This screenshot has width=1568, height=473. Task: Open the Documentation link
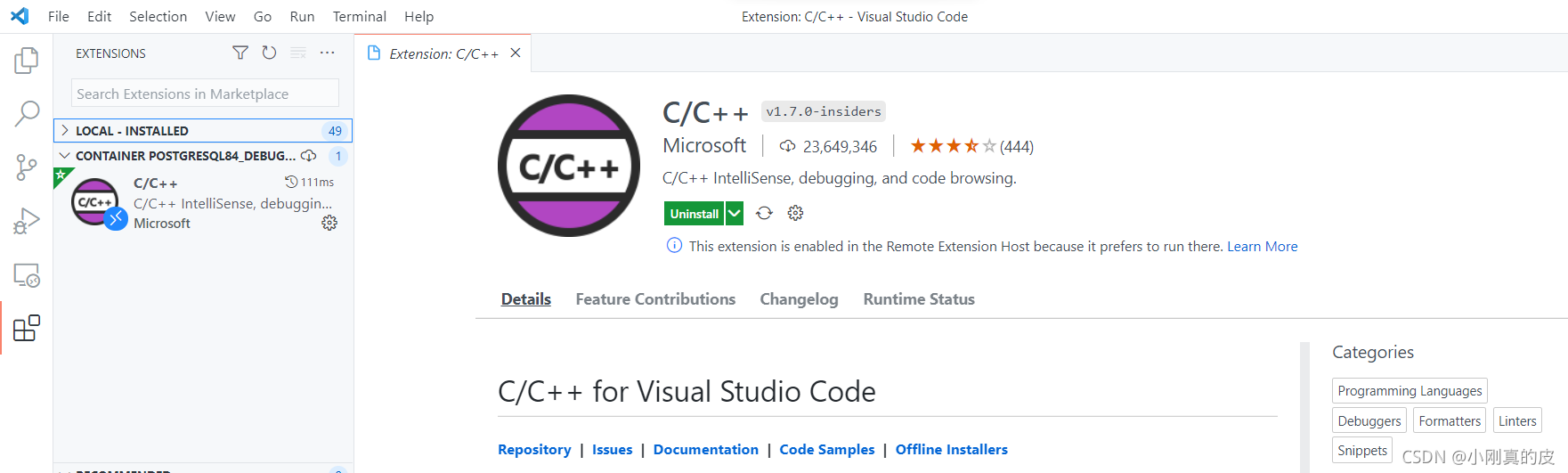[x=706, y=450]
